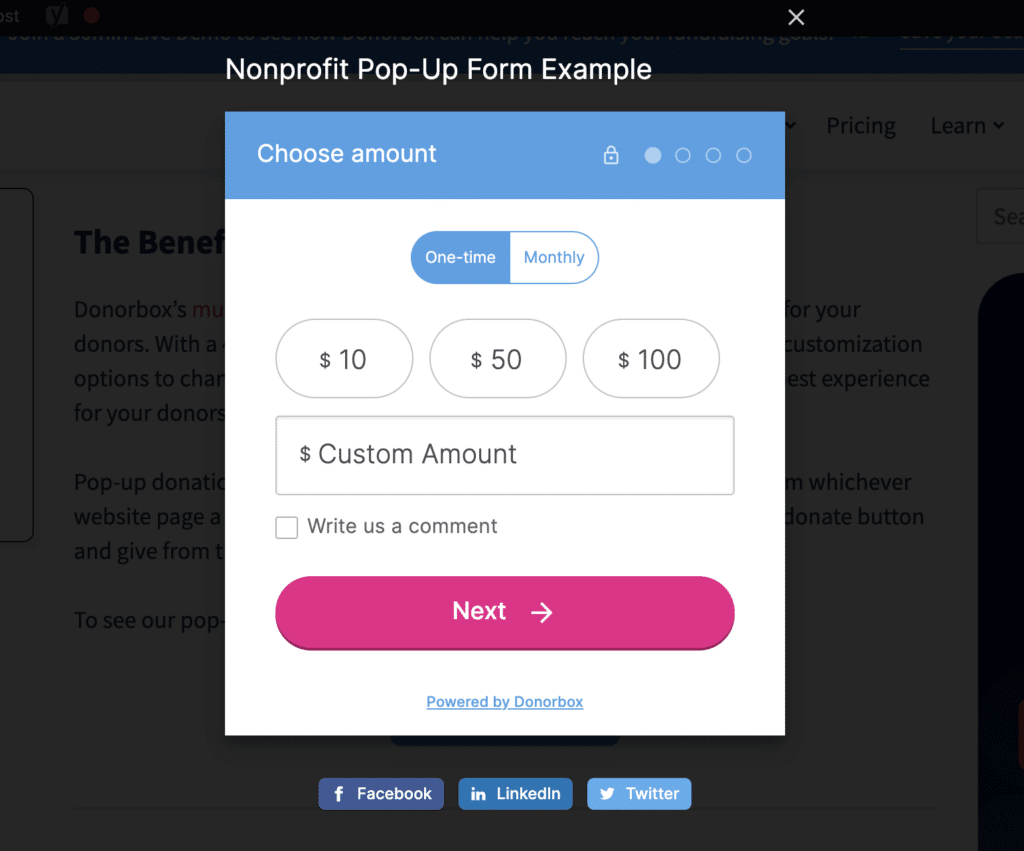Click the Learn menu item

[958, 125]
